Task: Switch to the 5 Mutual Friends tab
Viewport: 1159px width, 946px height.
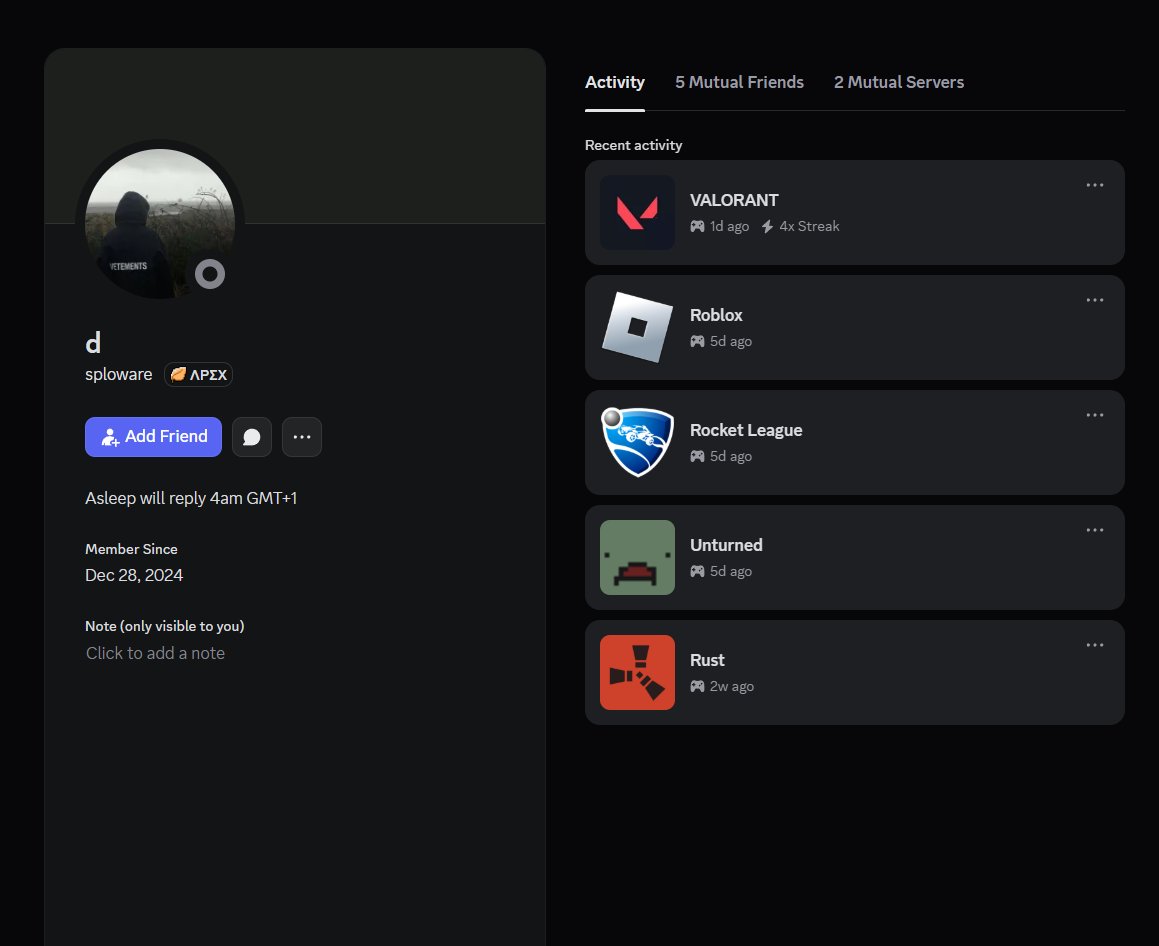Action: pyautogui.click(x=739, y=82)
